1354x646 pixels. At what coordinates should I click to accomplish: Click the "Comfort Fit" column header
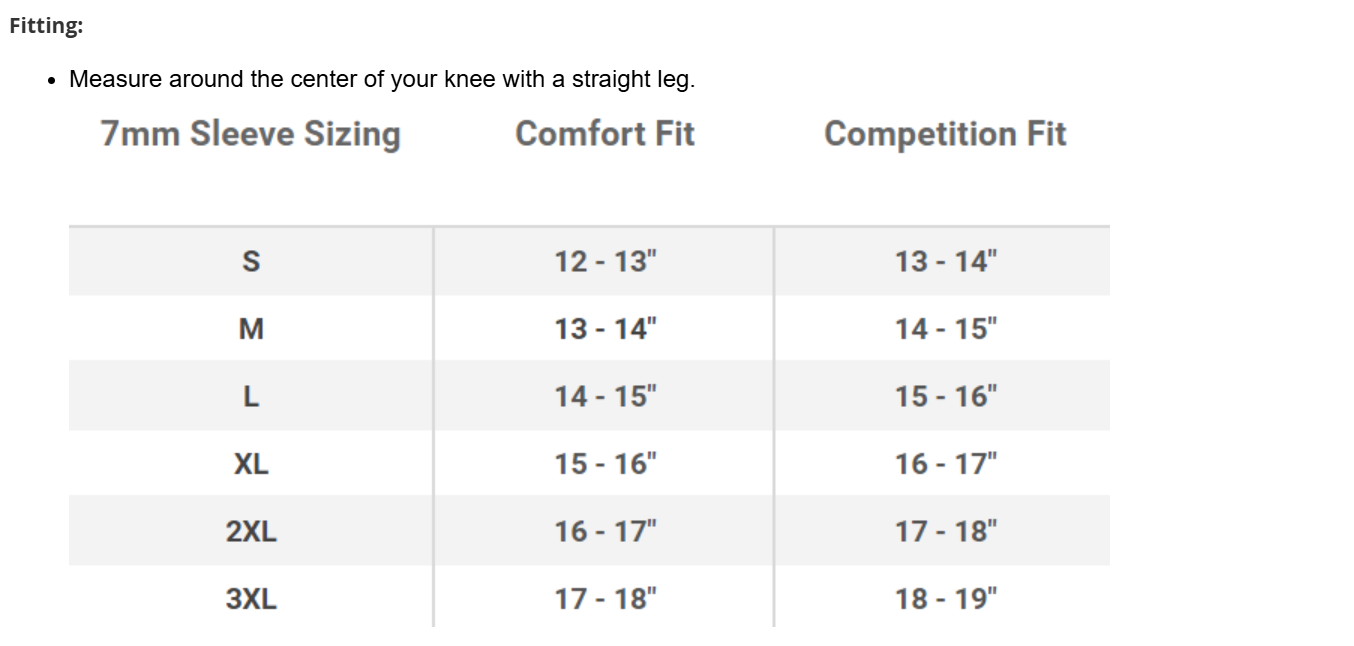click(x=604, y=134)
